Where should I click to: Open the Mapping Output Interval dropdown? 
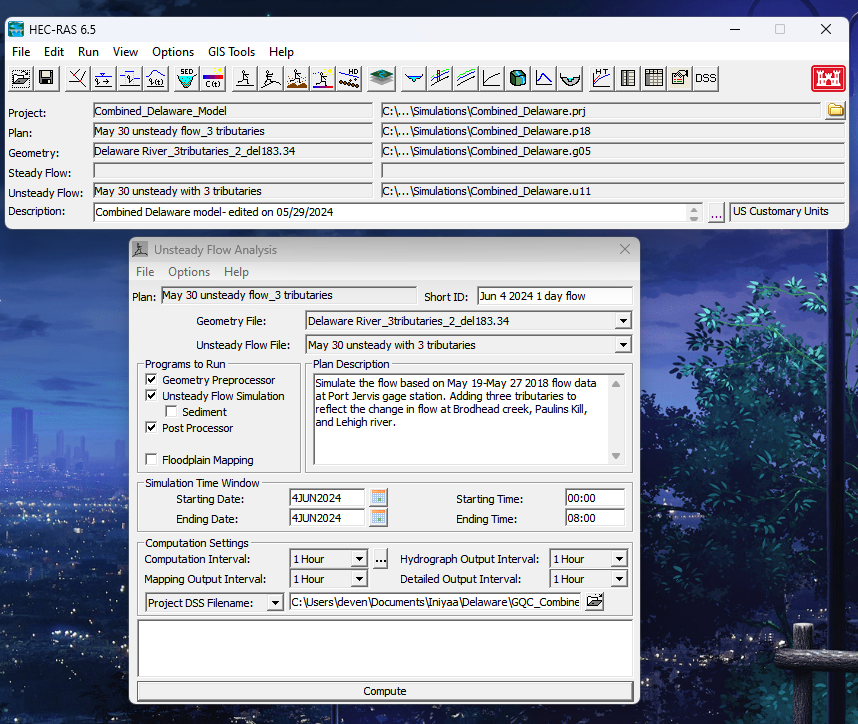359,579
